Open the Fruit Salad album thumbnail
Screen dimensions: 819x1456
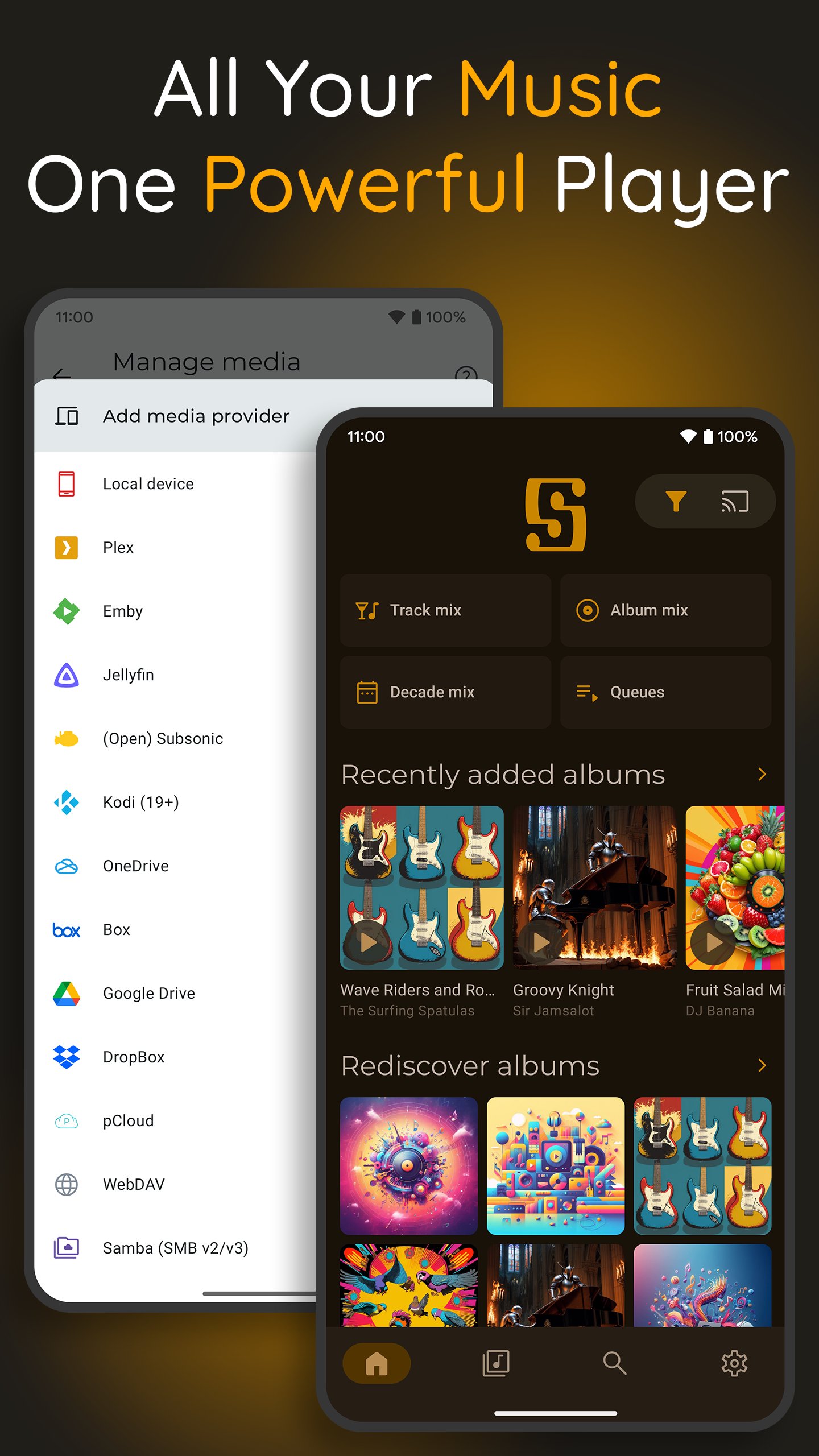tap(735, 887)
